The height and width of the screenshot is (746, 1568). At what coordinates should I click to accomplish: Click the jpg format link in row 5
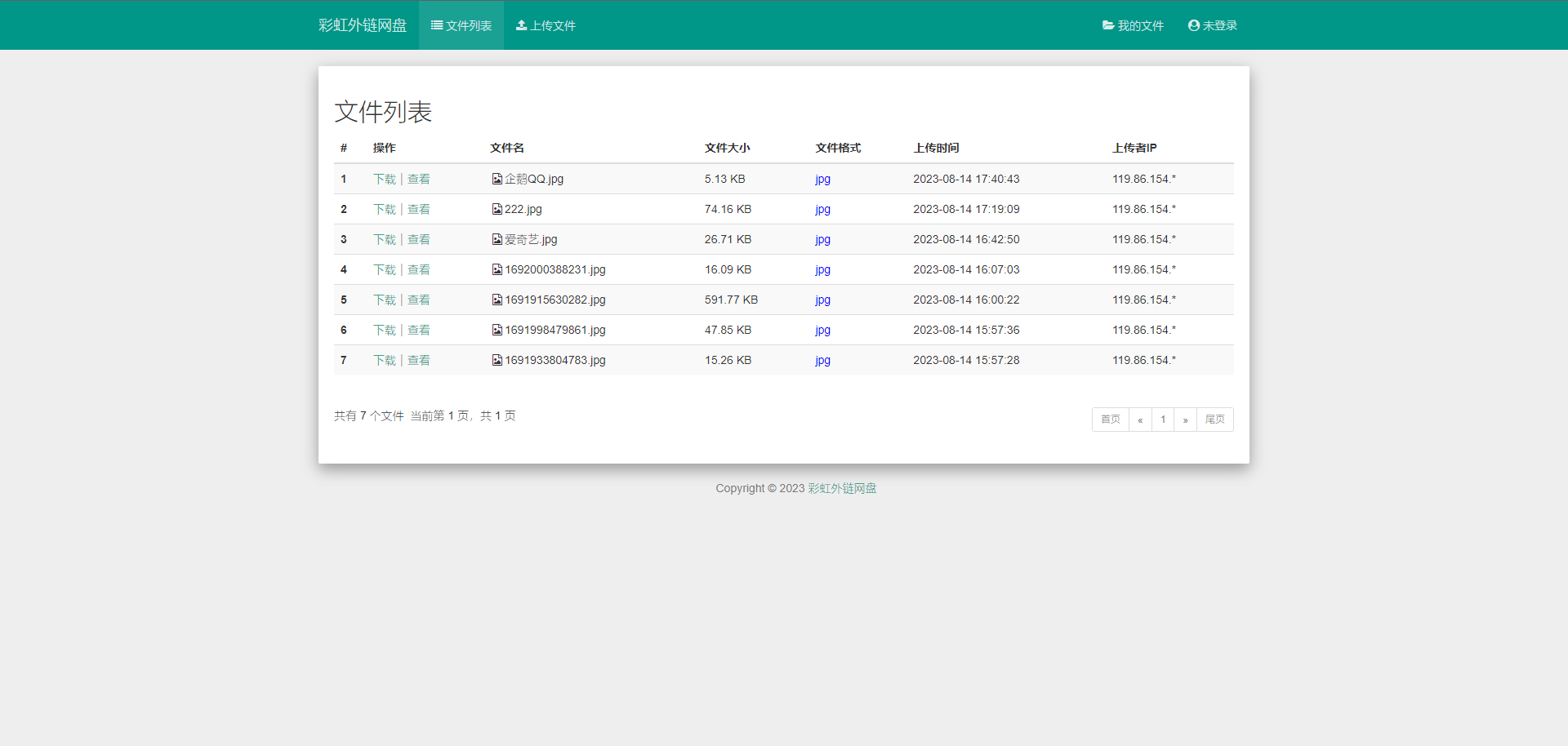pyautogui.click(x=823, y=300)
